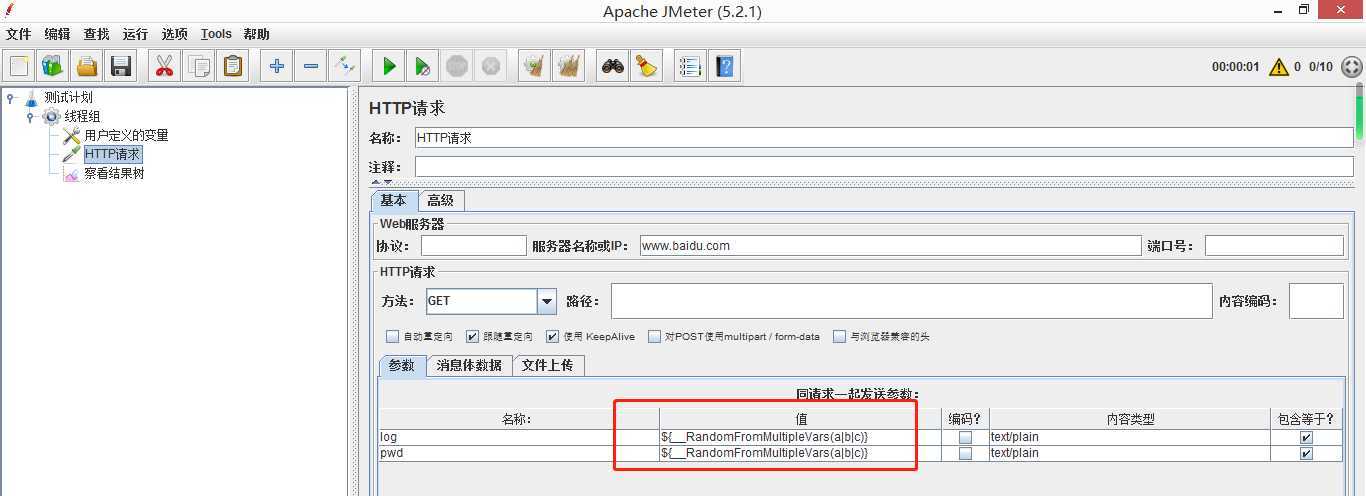Collapse the 线程组 tree handle
This screenshot has height=496, width=1366.
pos(30,116)
